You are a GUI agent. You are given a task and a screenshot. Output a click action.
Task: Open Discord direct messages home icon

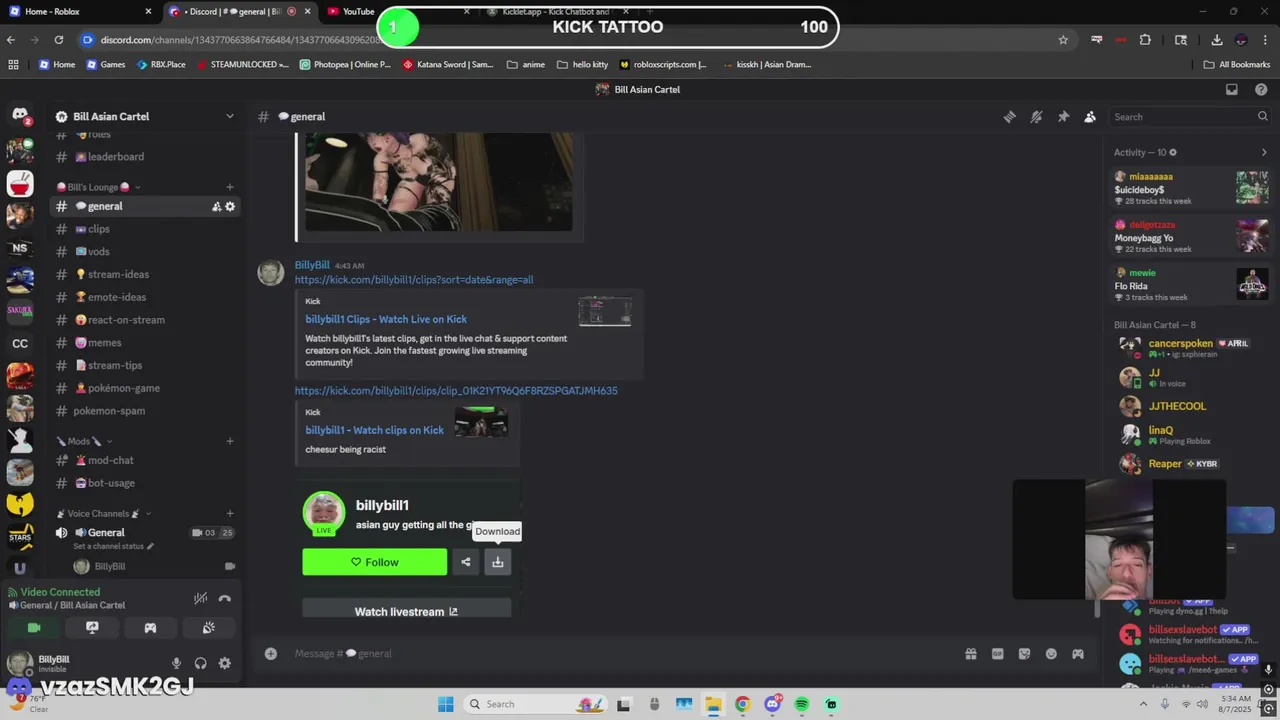pyautogui.click(x=20, y=116)
